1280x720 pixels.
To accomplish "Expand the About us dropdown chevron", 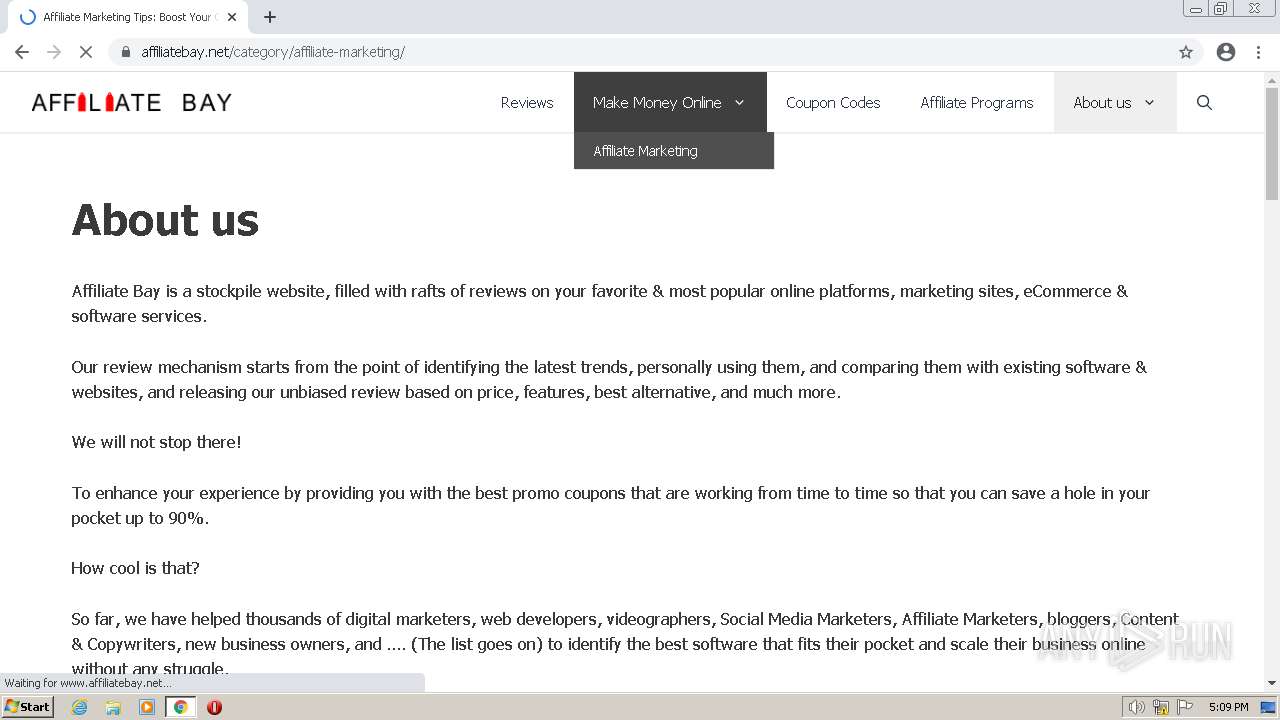I will (1149, 102).
